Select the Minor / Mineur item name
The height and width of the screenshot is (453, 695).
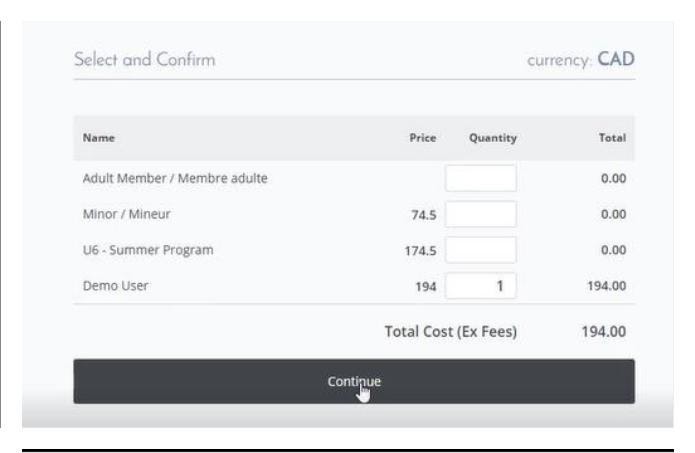[126, 214]
